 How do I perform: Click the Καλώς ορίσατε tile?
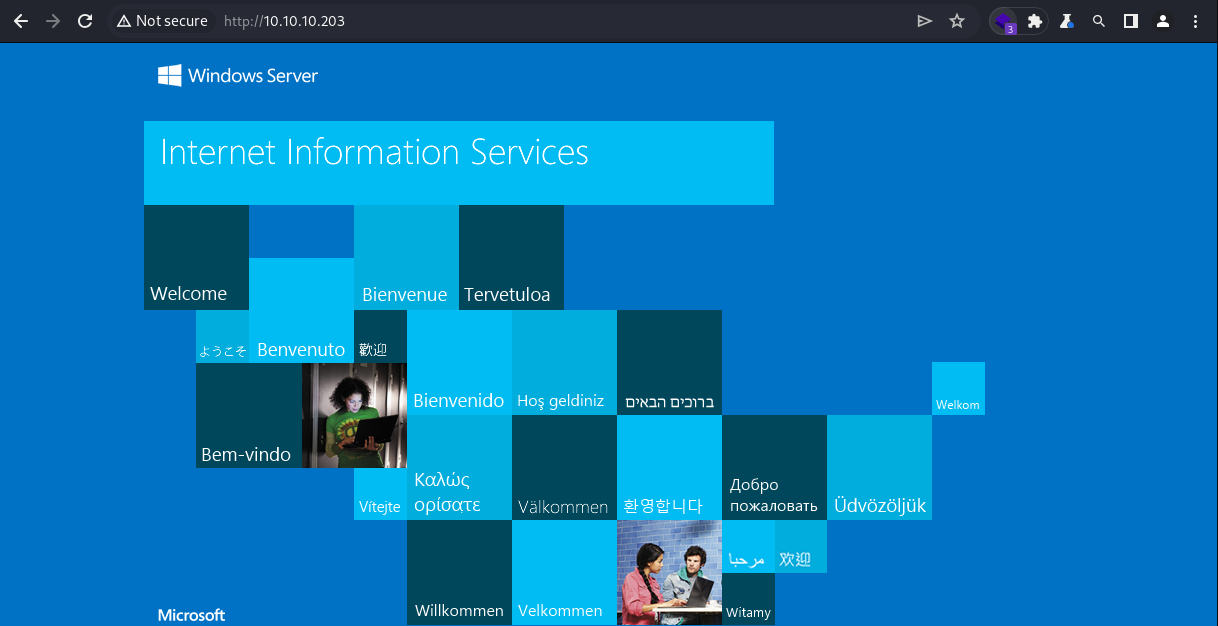click(459, 467)
